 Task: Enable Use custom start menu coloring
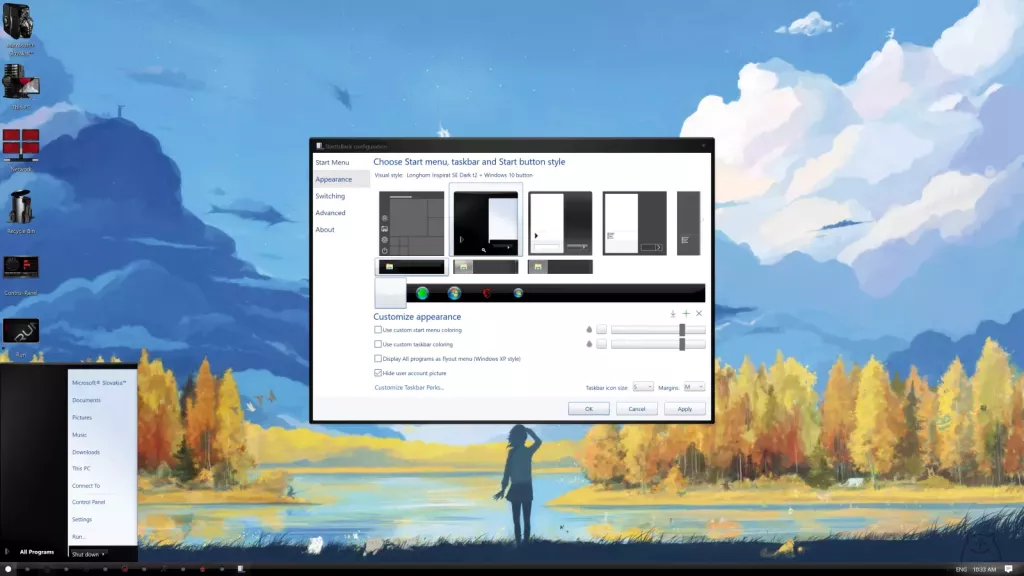pyautogui.click(x=378, y=330)
